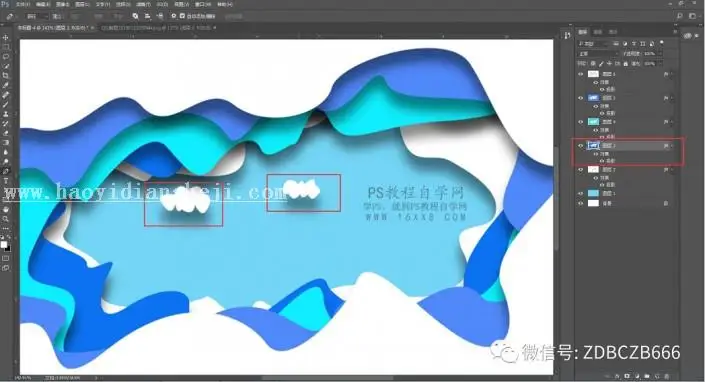Hide the topmost layer via eye icon
This screenshot has height=382, width=705.
tap(580, 74)
